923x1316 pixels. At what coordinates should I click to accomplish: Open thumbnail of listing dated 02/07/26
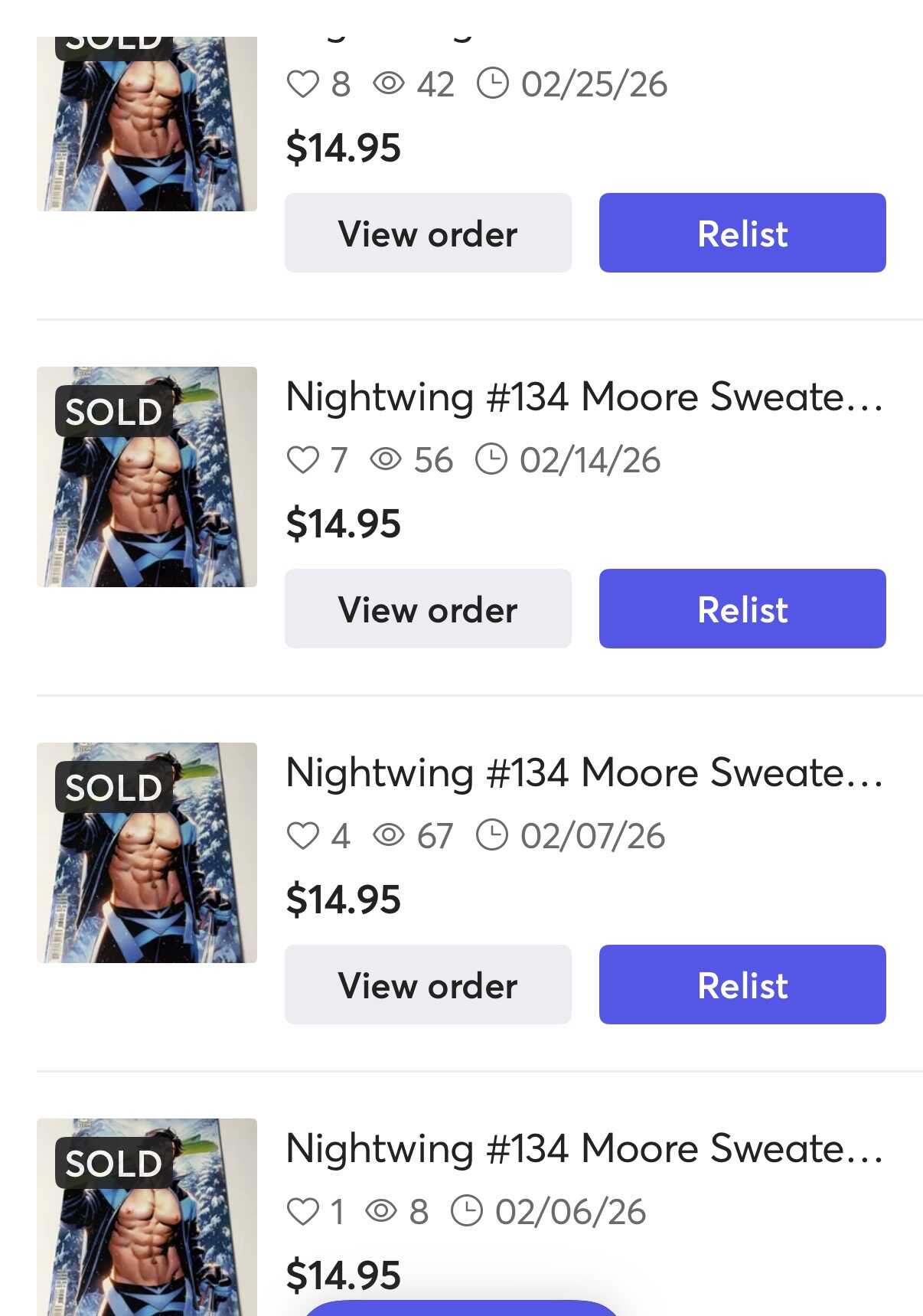click(x=147, y=853)
